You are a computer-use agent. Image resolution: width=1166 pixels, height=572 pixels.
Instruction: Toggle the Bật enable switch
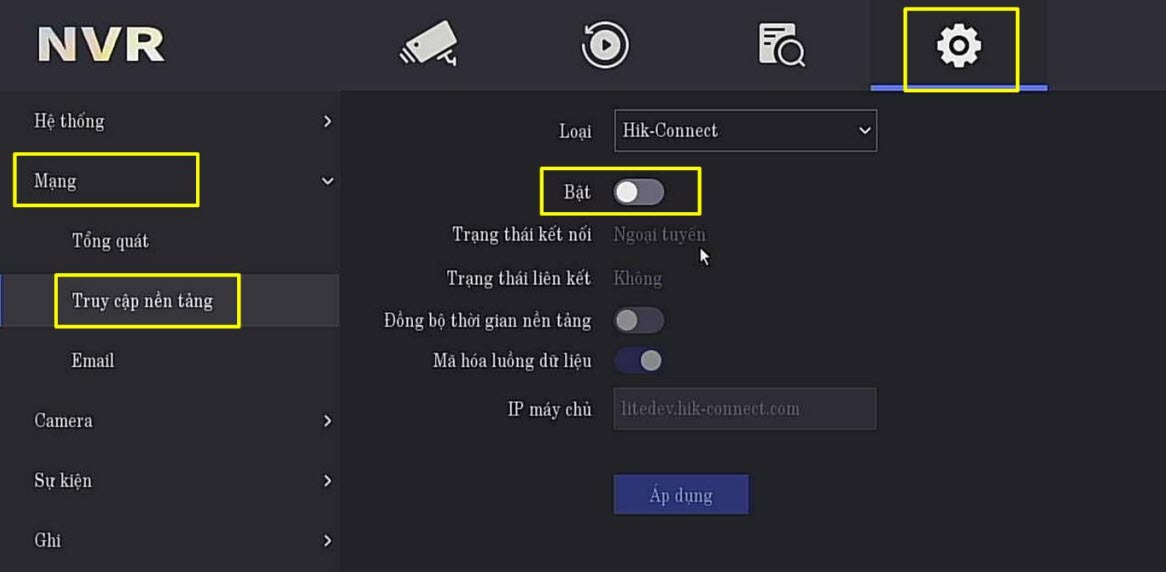tap(639, 192)
